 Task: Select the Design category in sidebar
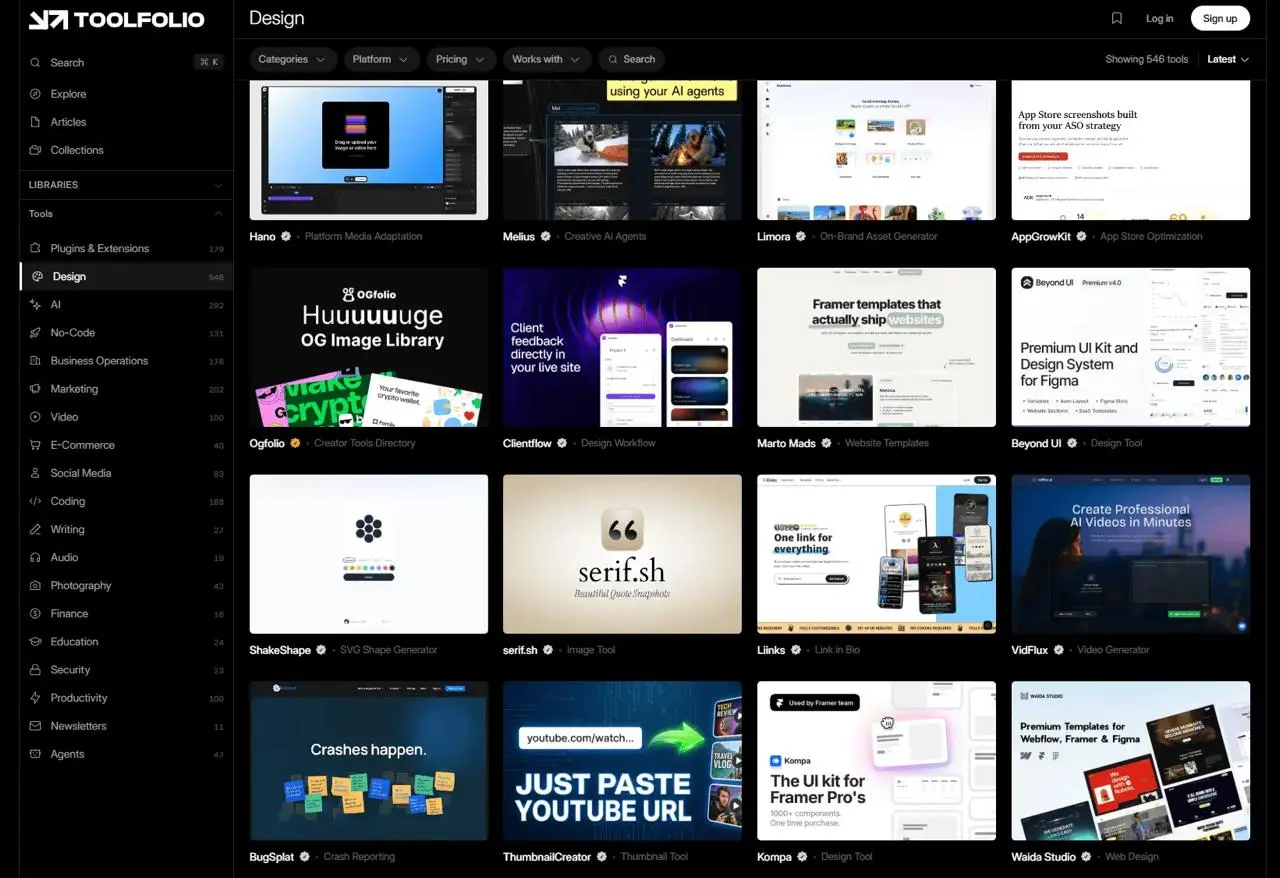click(126, 276)
